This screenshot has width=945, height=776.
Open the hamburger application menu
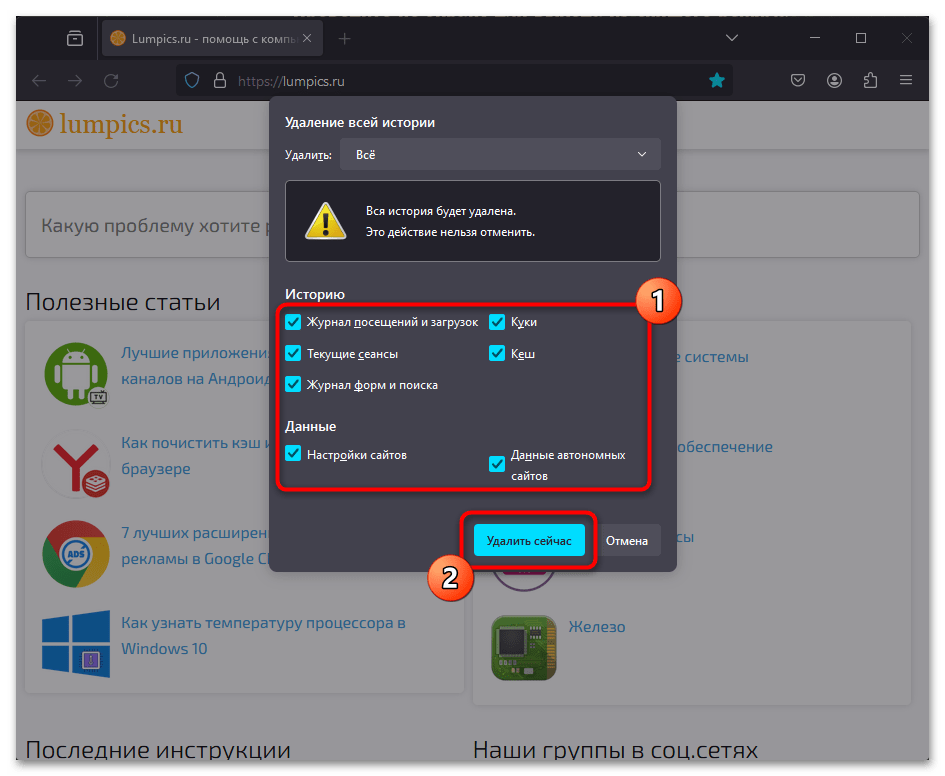tap(906, 80)
